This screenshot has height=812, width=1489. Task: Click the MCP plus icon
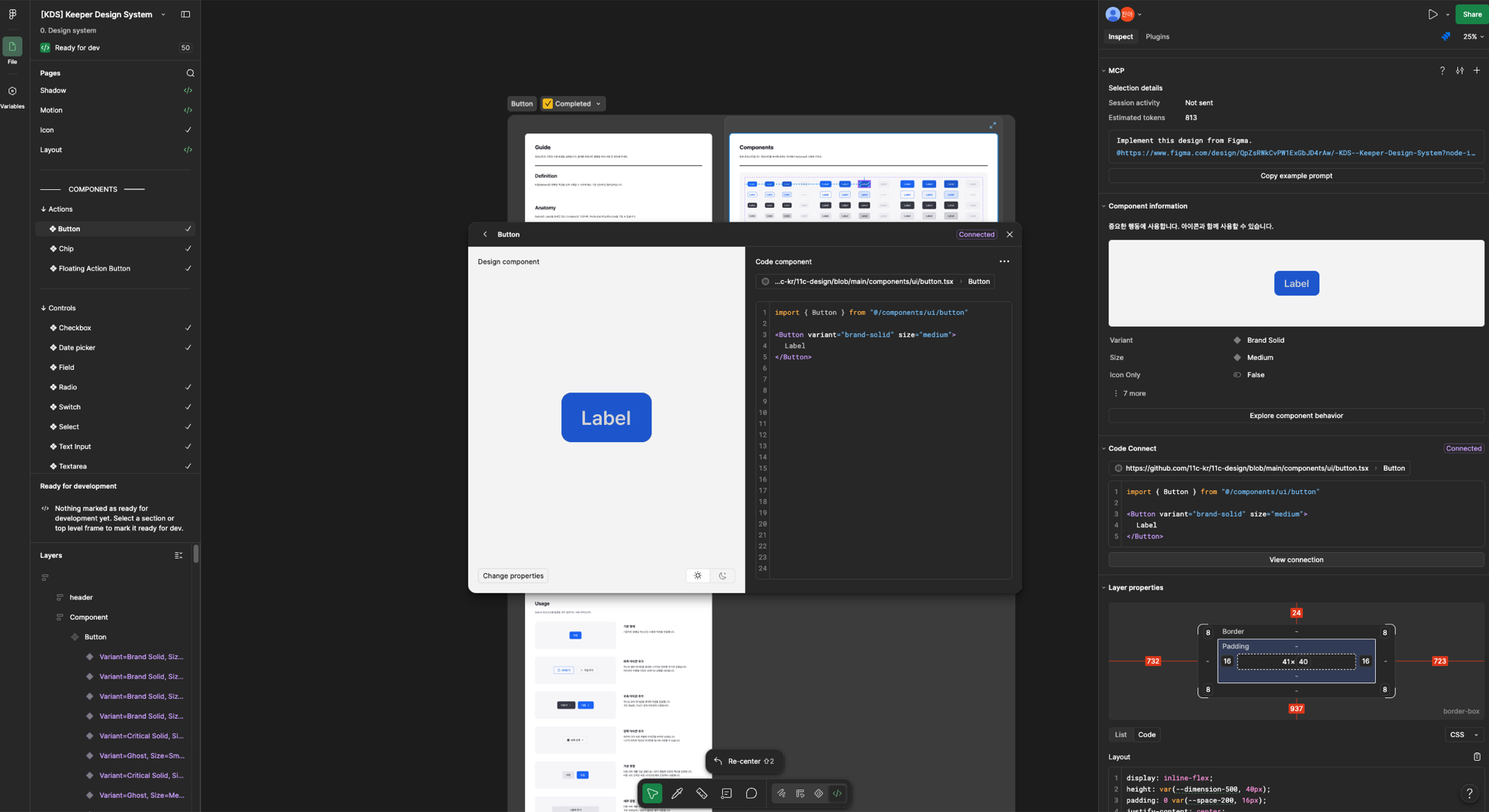[1477, 71]
